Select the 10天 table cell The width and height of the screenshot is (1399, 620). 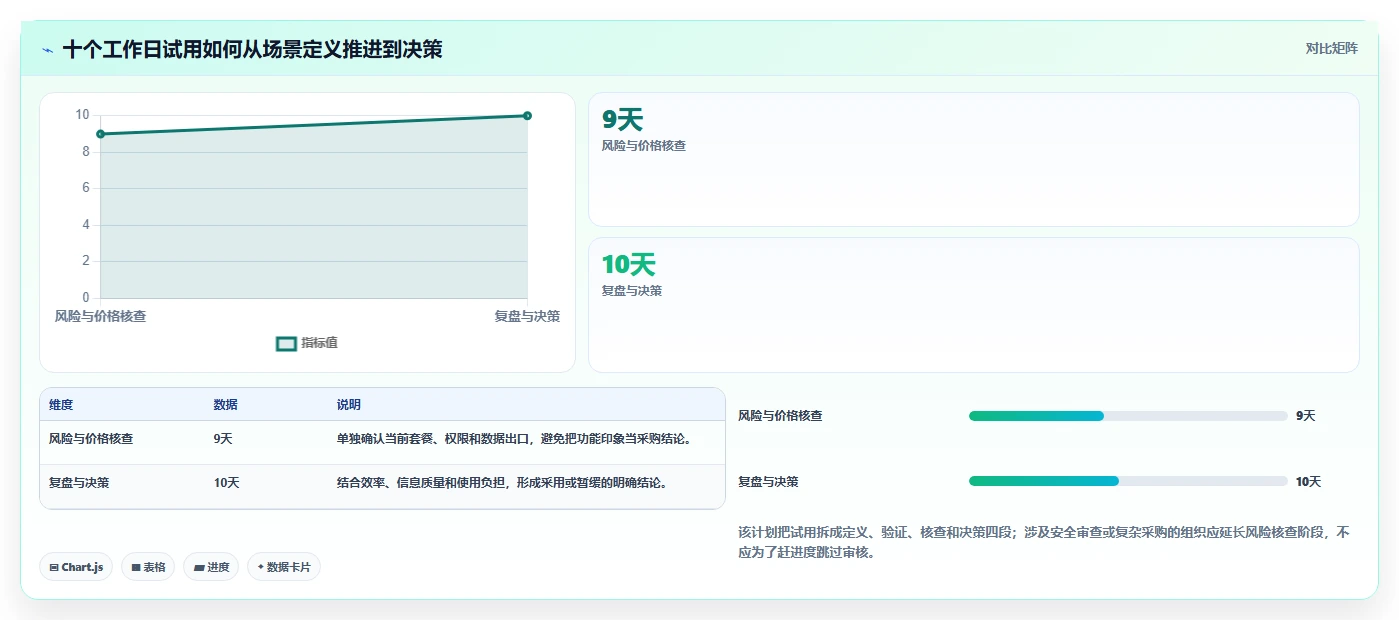[226, 482]
